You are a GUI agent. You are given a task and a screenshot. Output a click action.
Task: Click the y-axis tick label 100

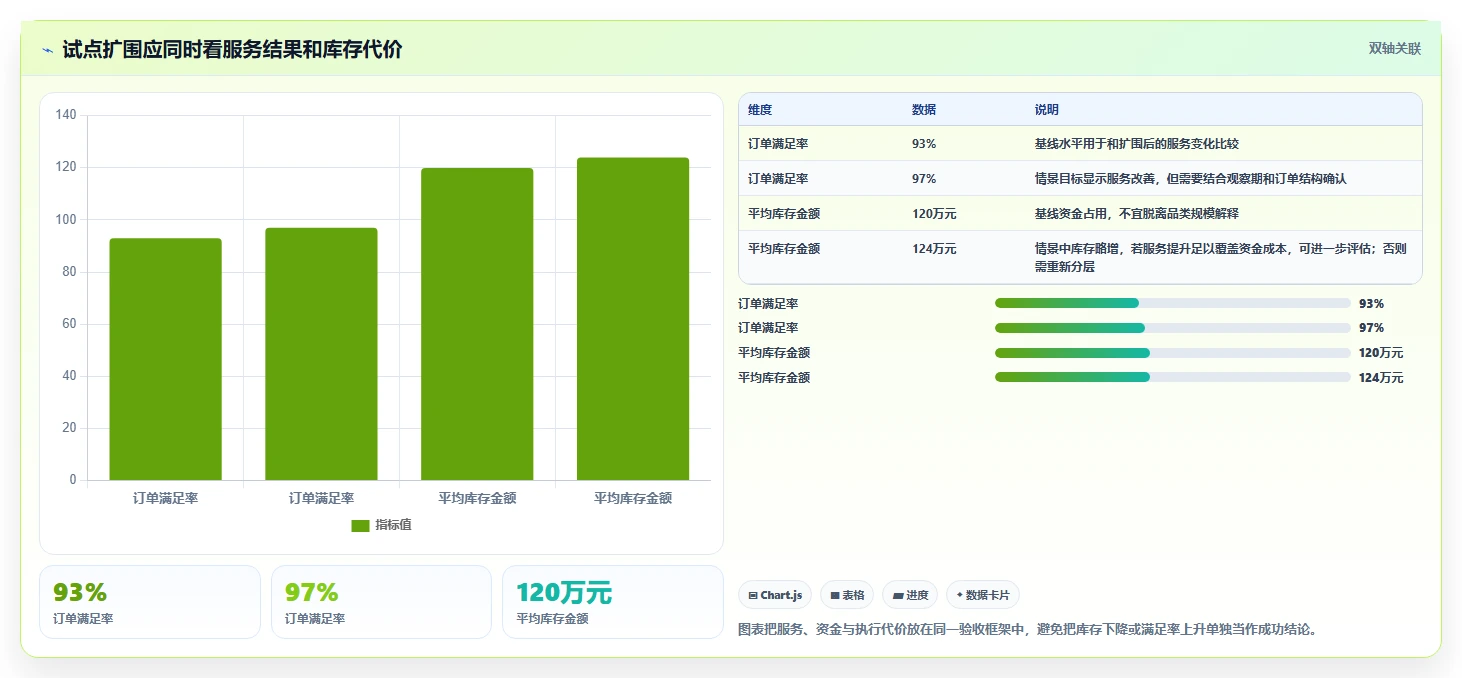tap(66, 220)
